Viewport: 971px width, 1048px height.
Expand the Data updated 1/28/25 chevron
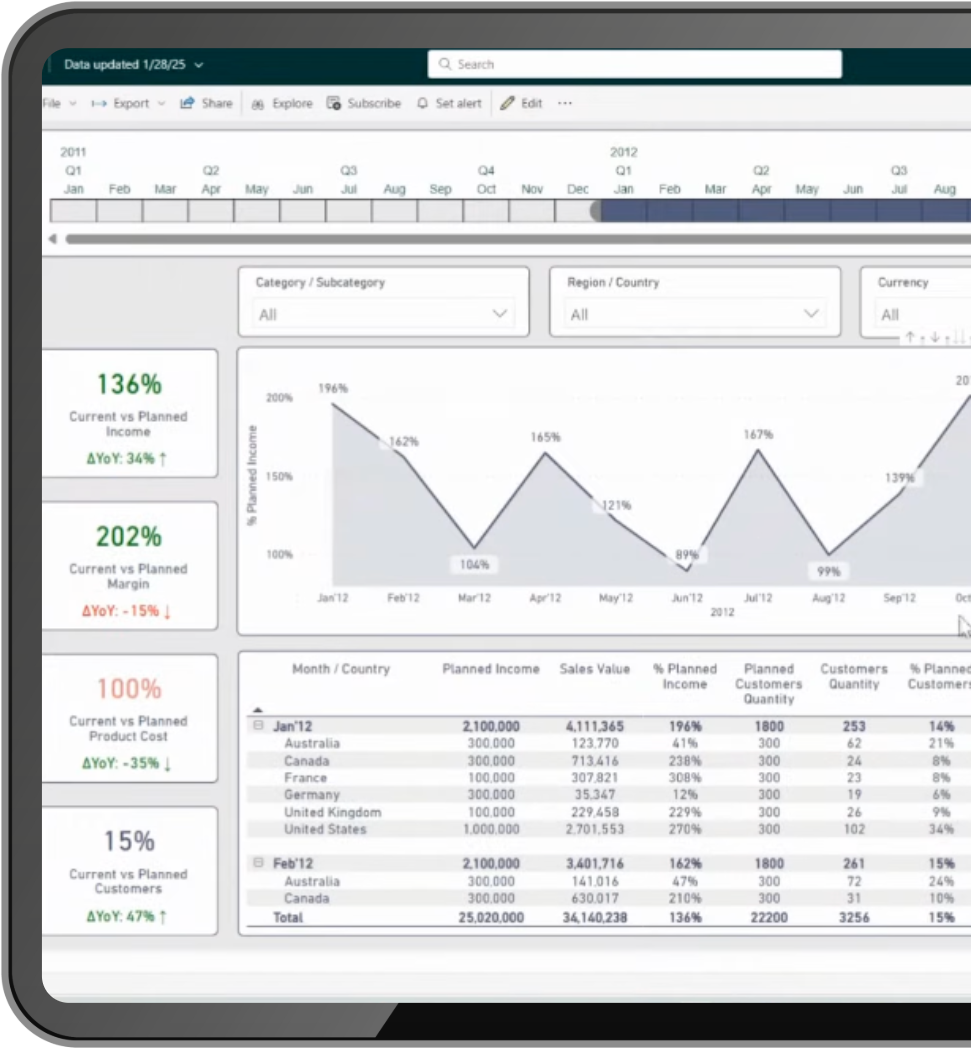(199, 65)
